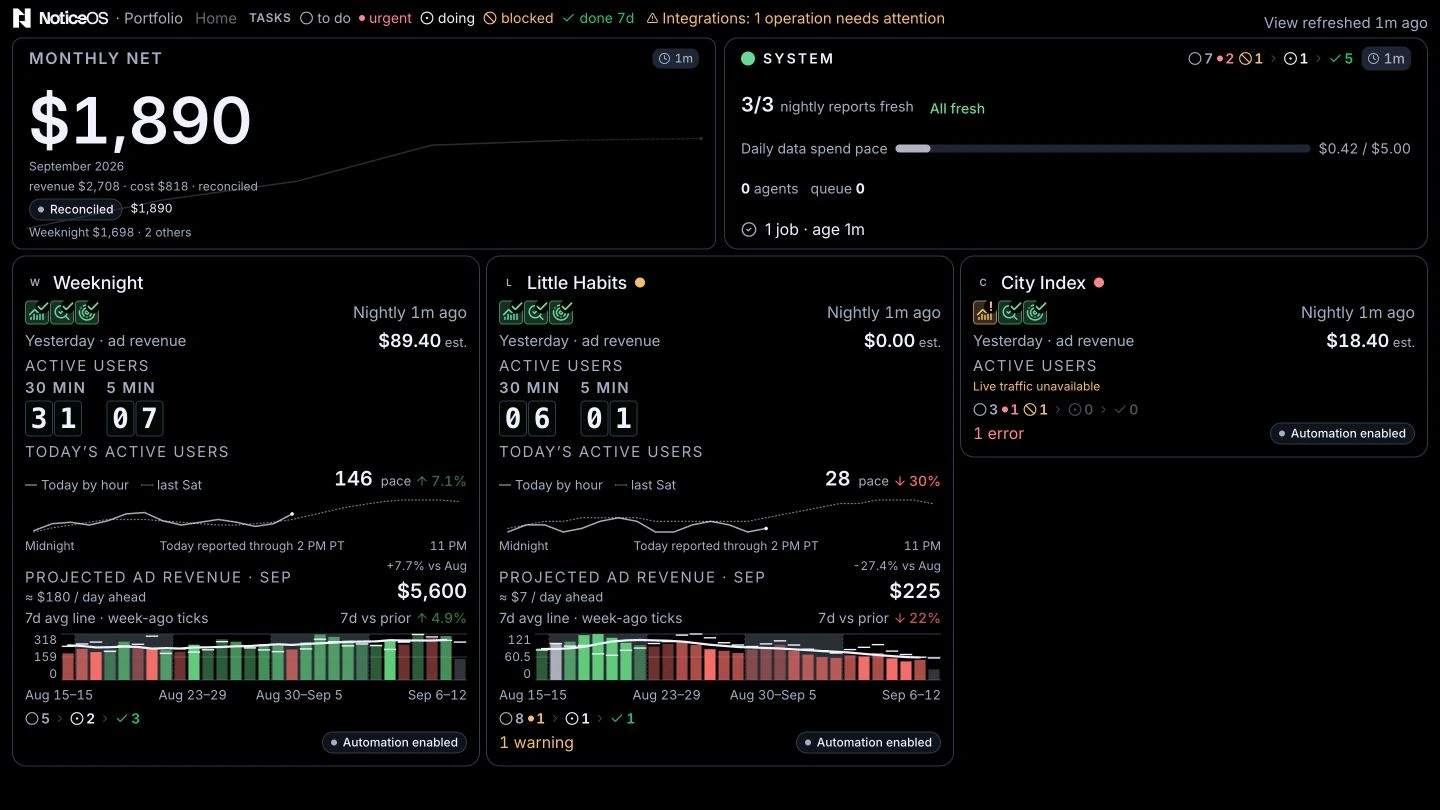Go to the Home tab
This screenshot has width=1440, height=810.
point(216,18)
